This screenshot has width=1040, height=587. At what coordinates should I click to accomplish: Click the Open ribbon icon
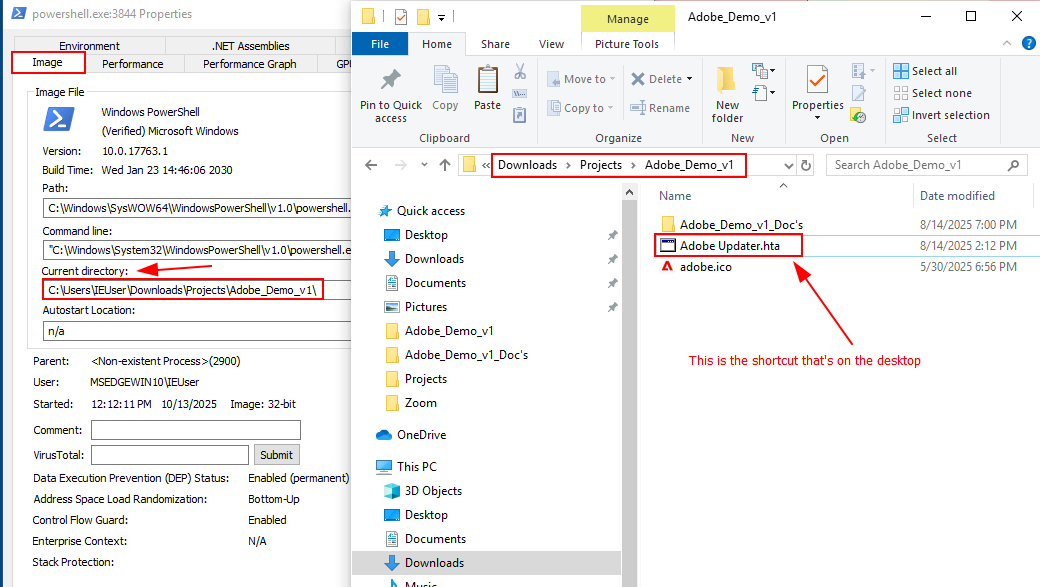coord(858,70)
